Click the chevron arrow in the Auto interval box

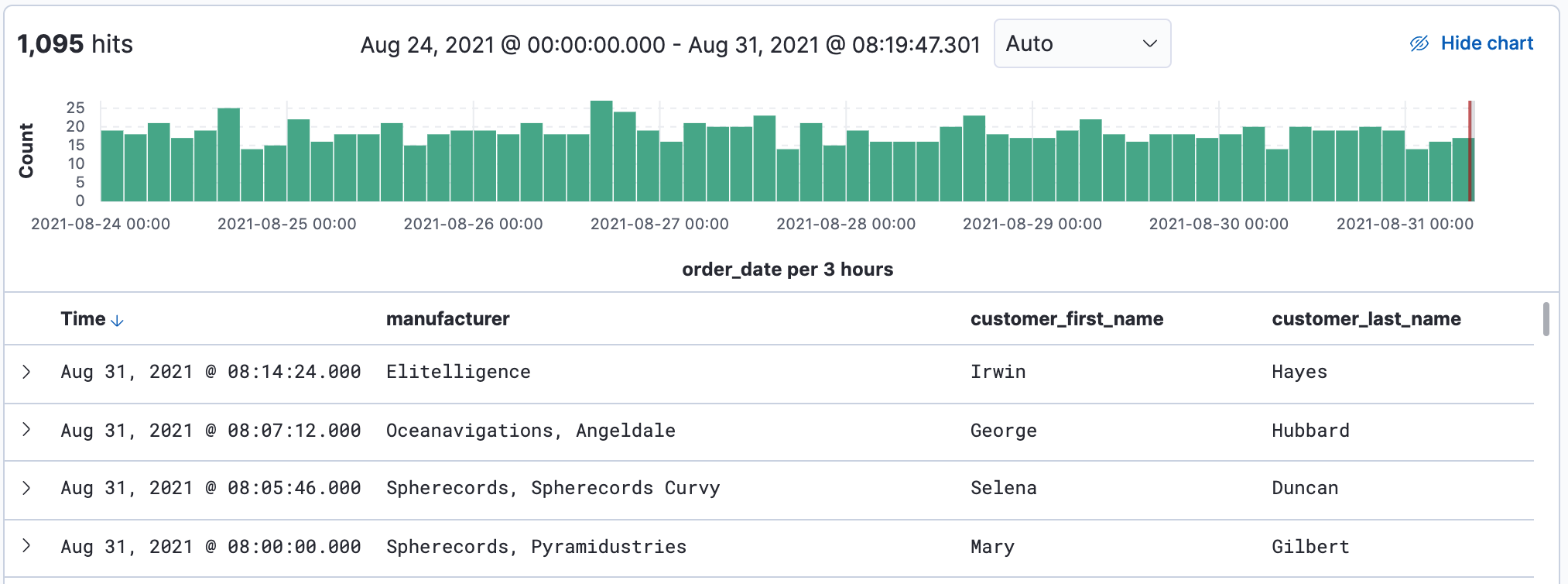point(1149,44)
